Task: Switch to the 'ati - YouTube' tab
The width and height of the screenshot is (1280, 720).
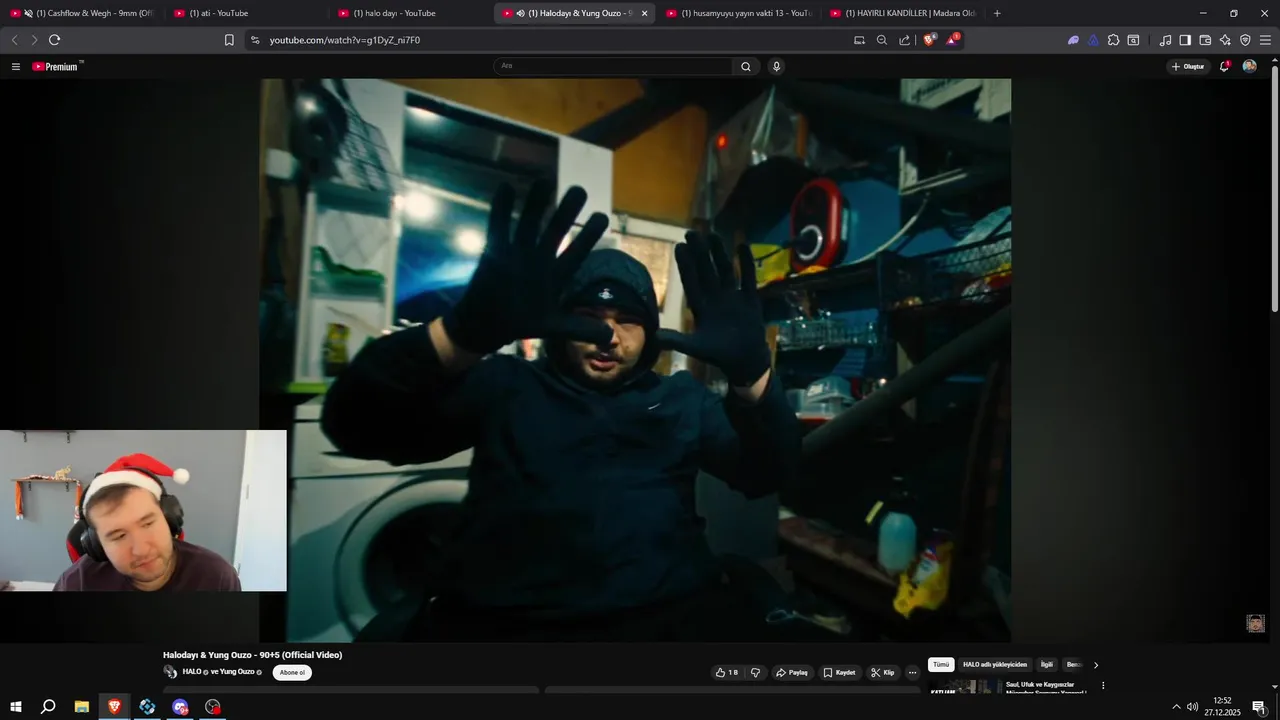Action: [x=245, y=13]
